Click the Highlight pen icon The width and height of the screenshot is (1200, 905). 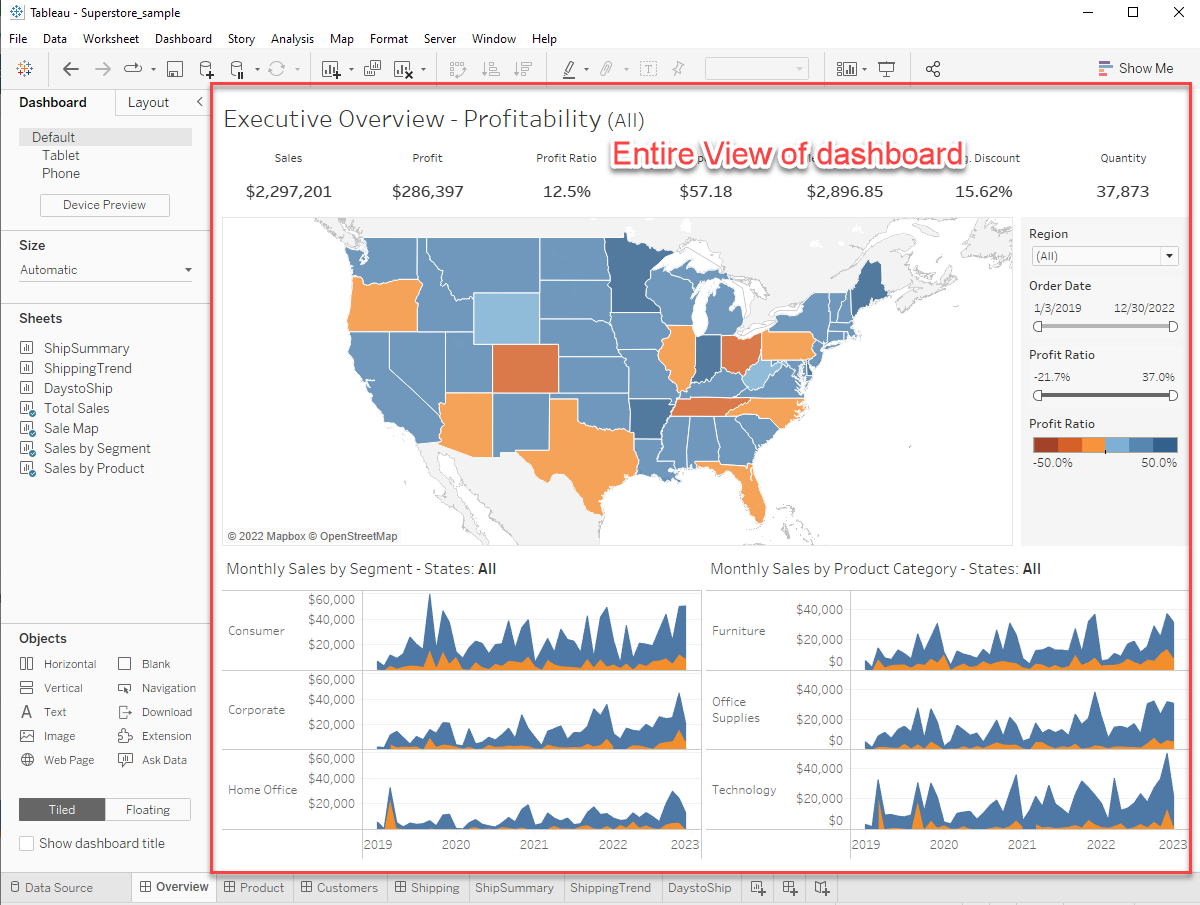point(569,69)
